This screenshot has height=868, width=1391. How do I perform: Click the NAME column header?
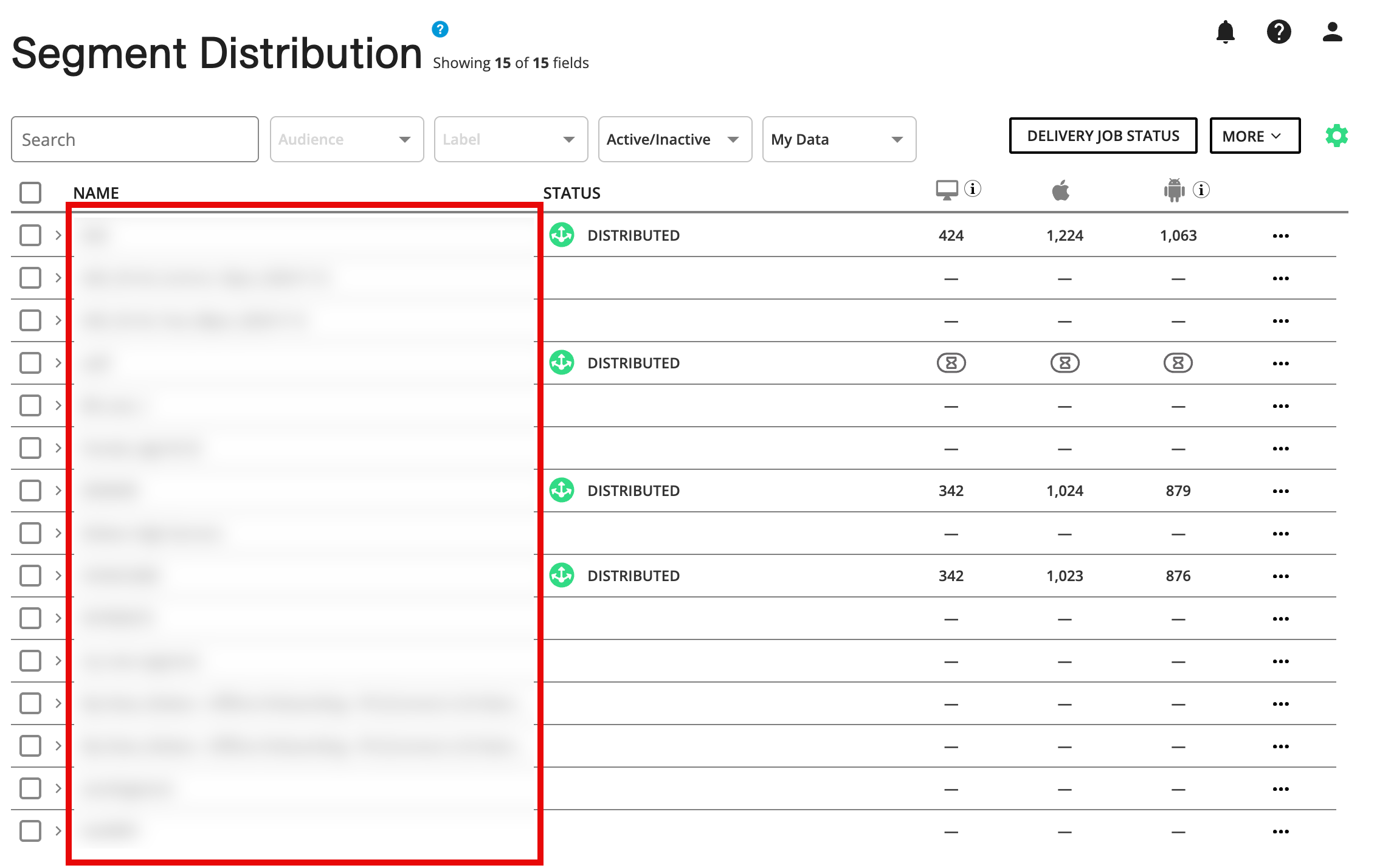tap(96, 193)
